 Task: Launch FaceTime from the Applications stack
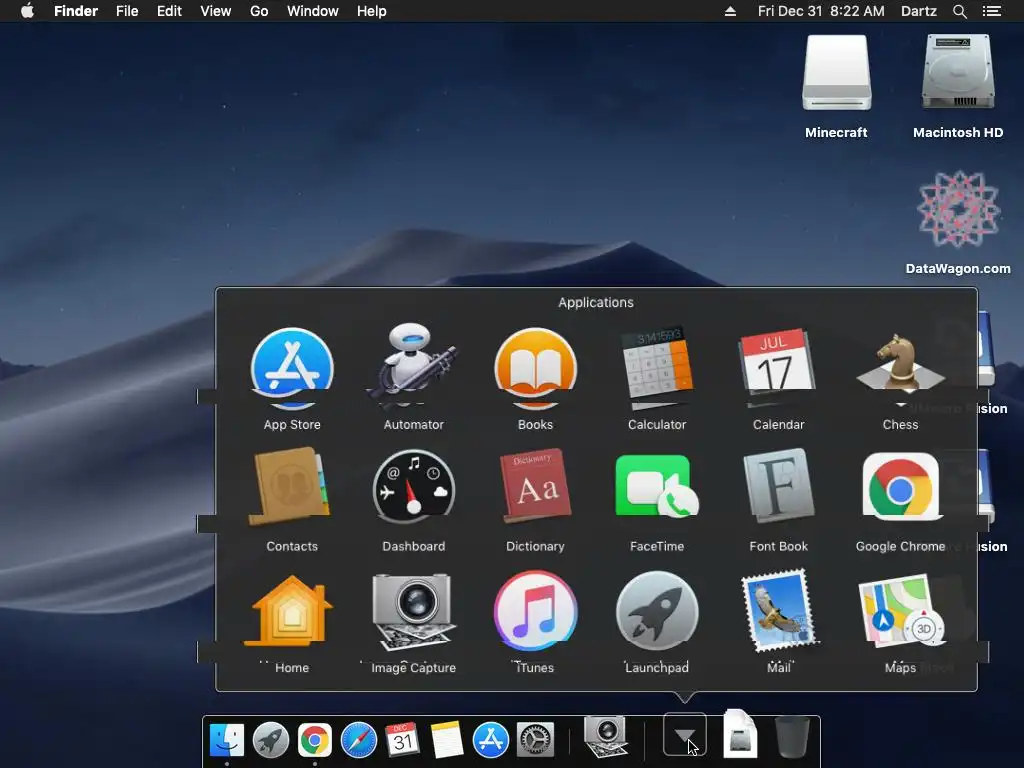click(x=657, y=486)
